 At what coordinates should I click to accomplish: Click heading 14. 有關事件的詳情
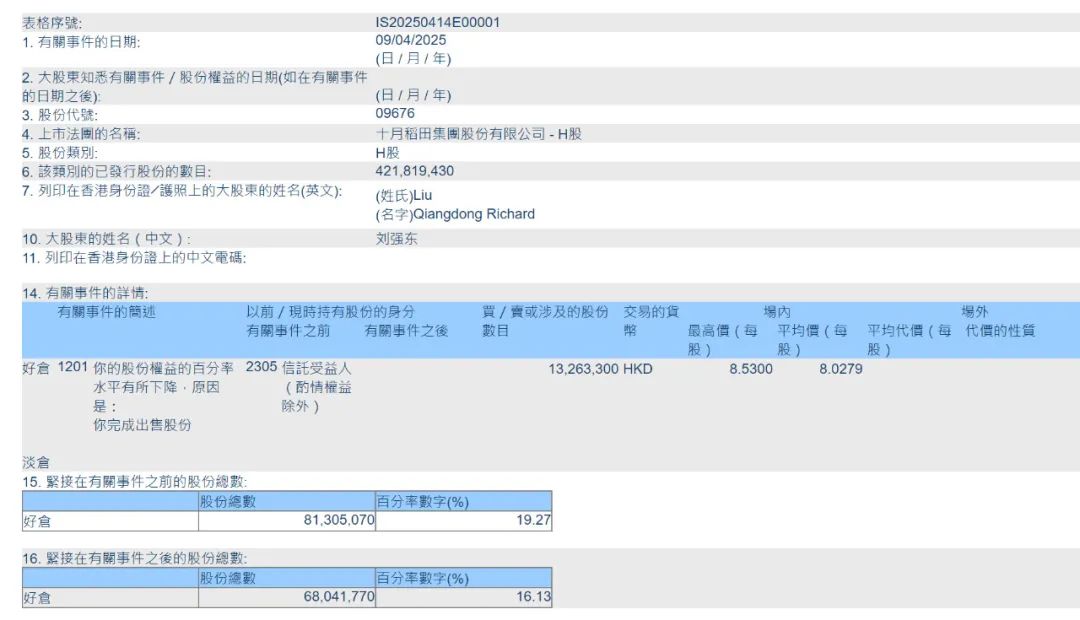85,293
